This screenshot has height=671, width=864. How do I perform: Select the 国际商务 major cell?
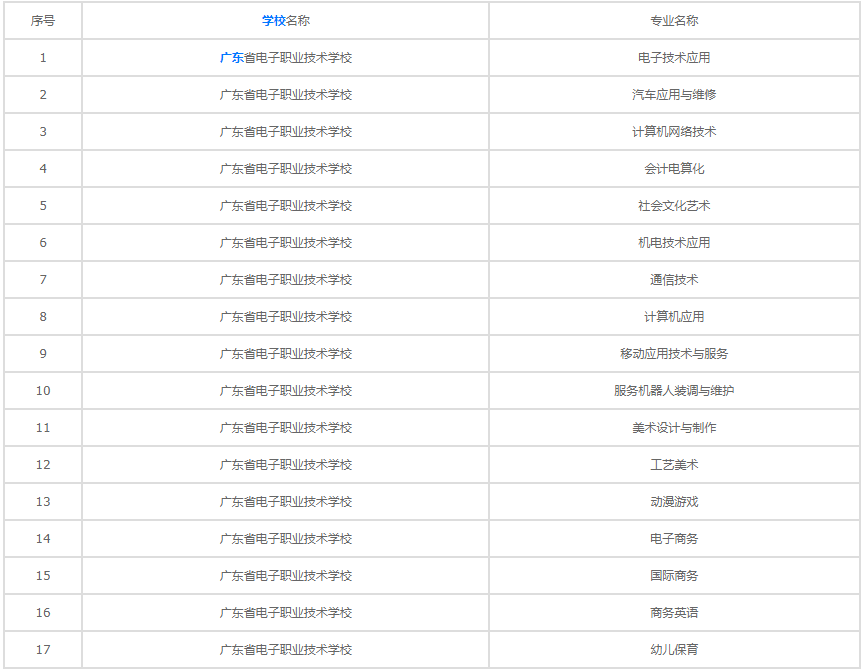pyautogui.click(x=673, y=576)
